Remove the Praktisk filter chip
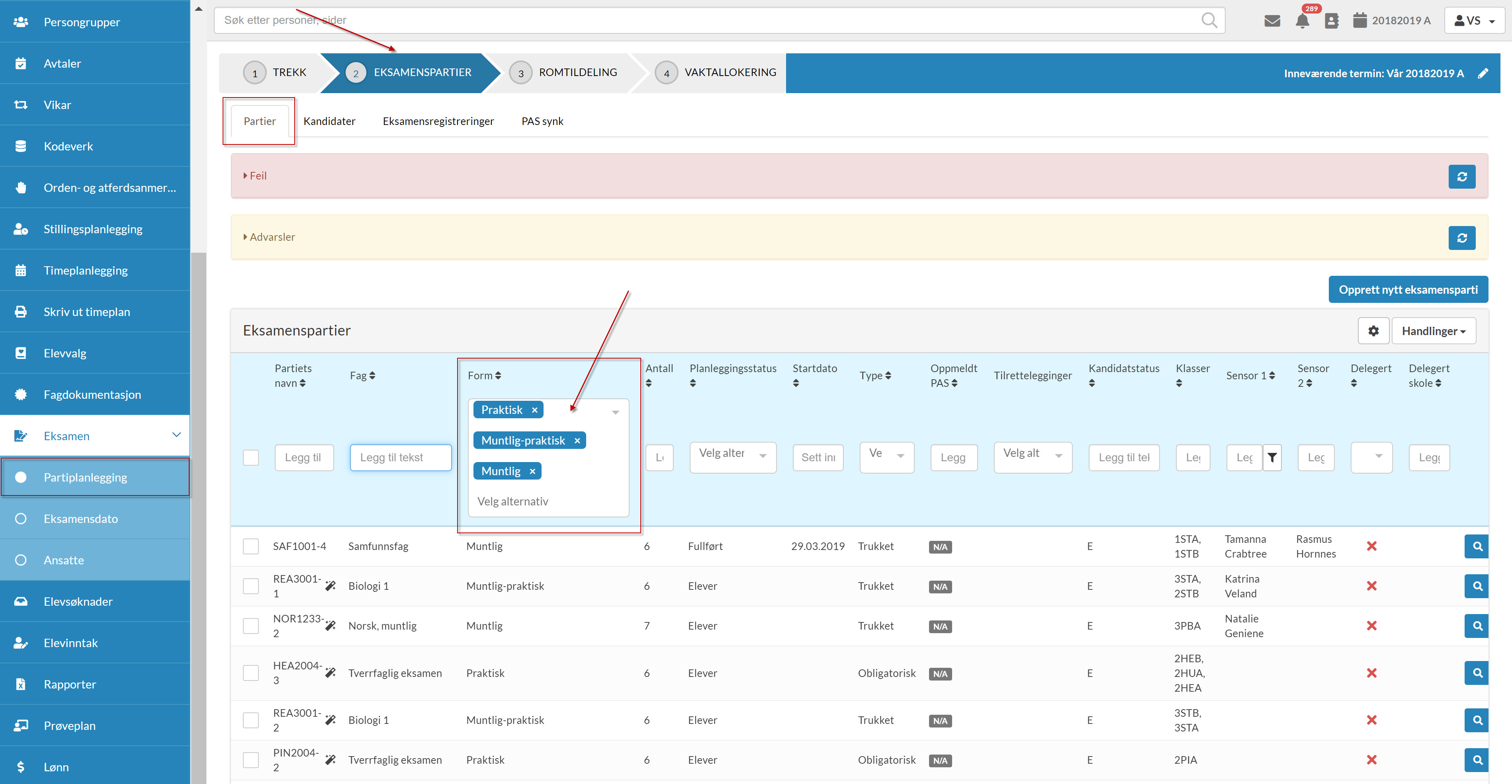Viewport: 1512px width, 784px height. tap(535, 410)
